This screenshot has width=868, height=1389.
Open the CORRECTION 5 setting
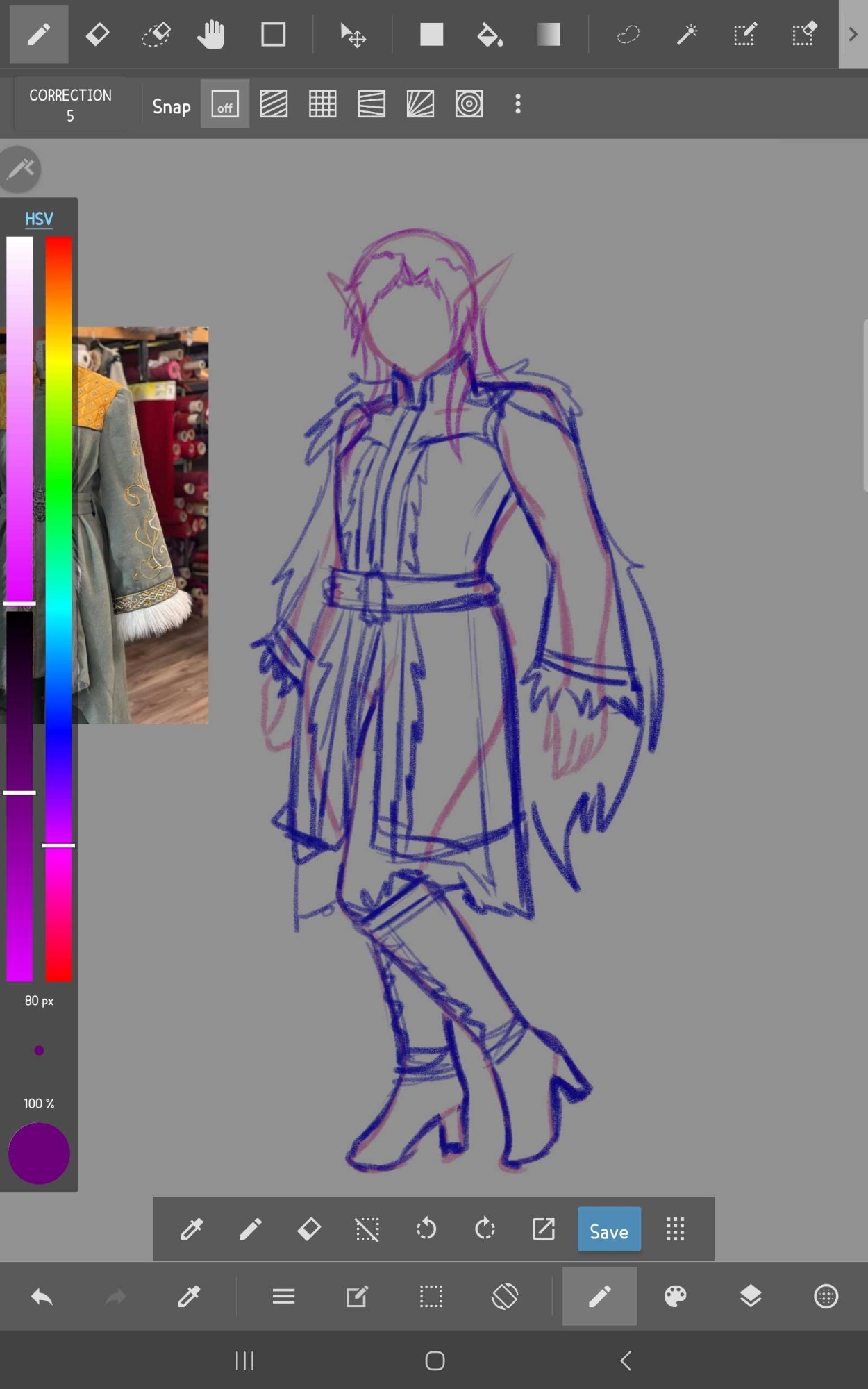click(70, 105)
